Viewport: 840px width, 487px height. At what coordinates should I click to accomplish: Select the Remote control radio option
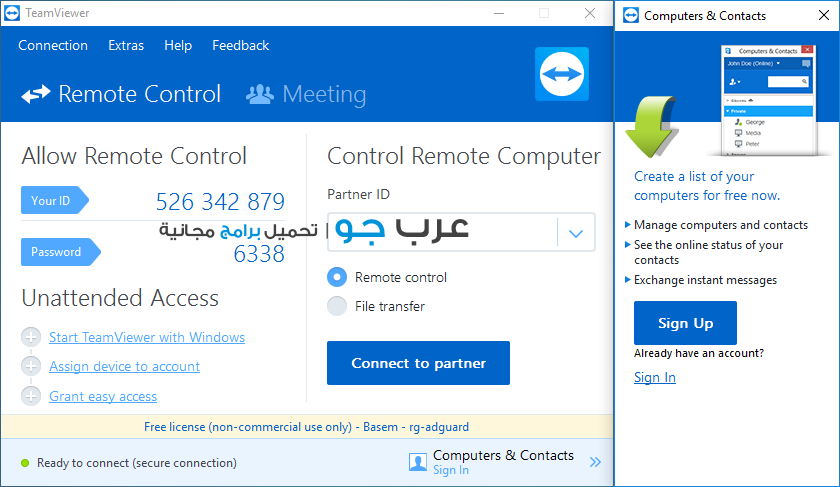[x=337, y=277]
